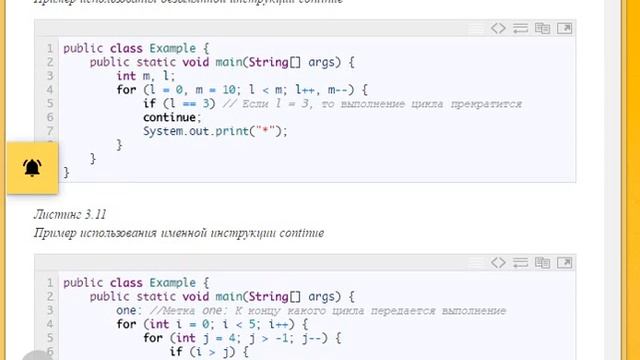Click 'public class Example {' in first listing
640x360 pixels.
tap(136, 48)
